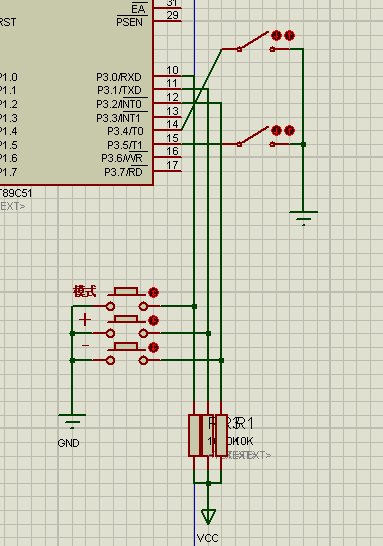
Task: Click the red actuator of the 模式 push button
Action: pos(154,292)
